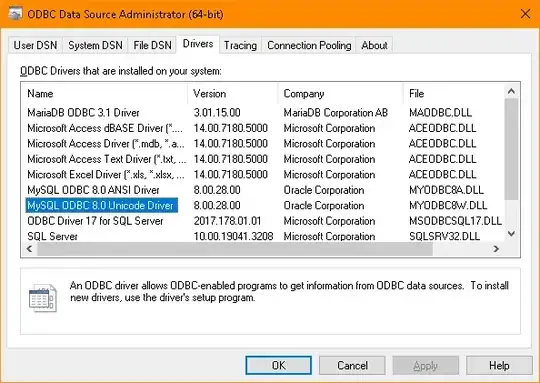
Task: Click version 8.00.28.00 in the Unicode Driver row
Action: [x=217, y=206]
